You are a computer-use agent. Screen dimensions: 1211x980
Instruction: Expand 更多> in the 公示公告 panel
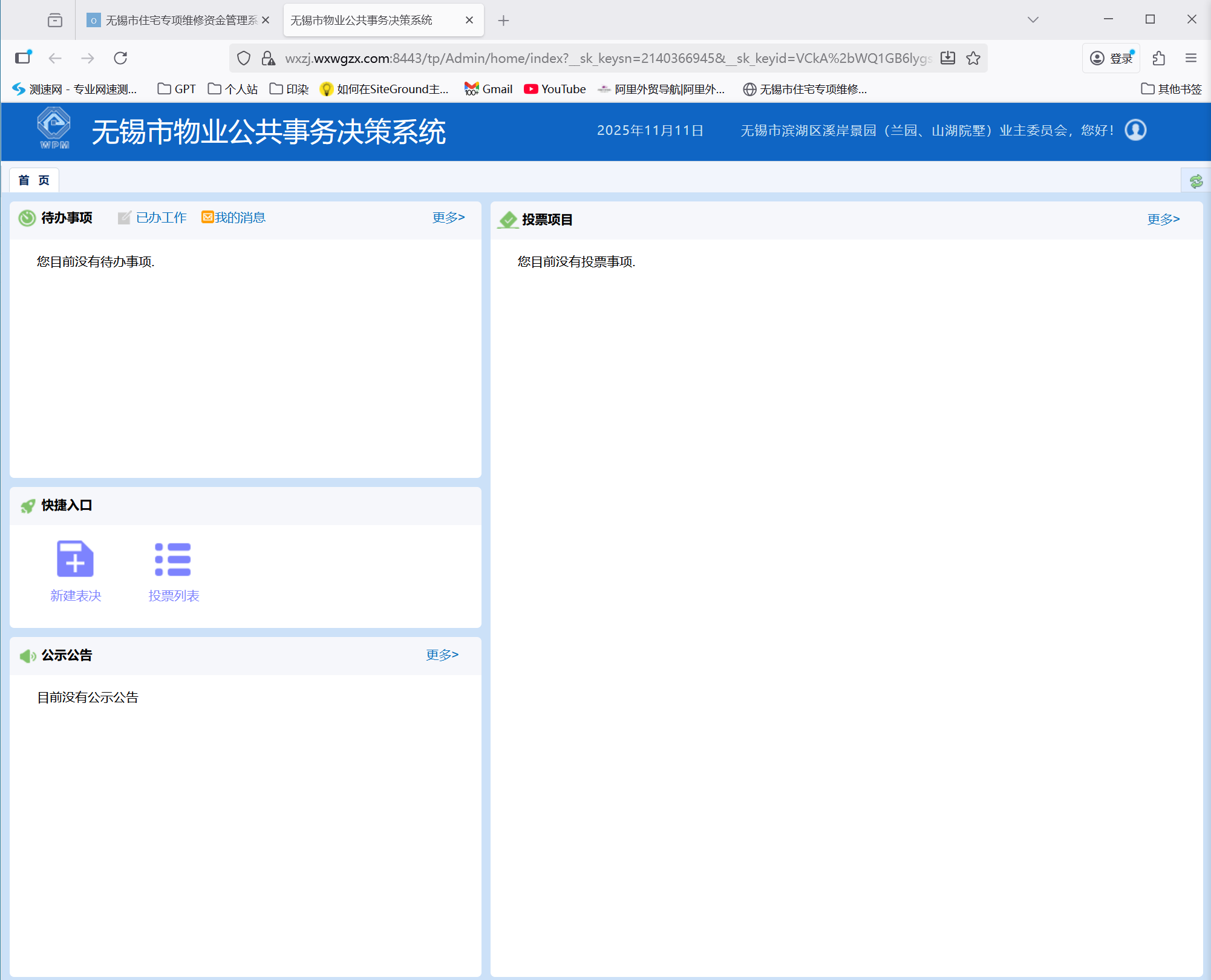[x=442, y=655]
